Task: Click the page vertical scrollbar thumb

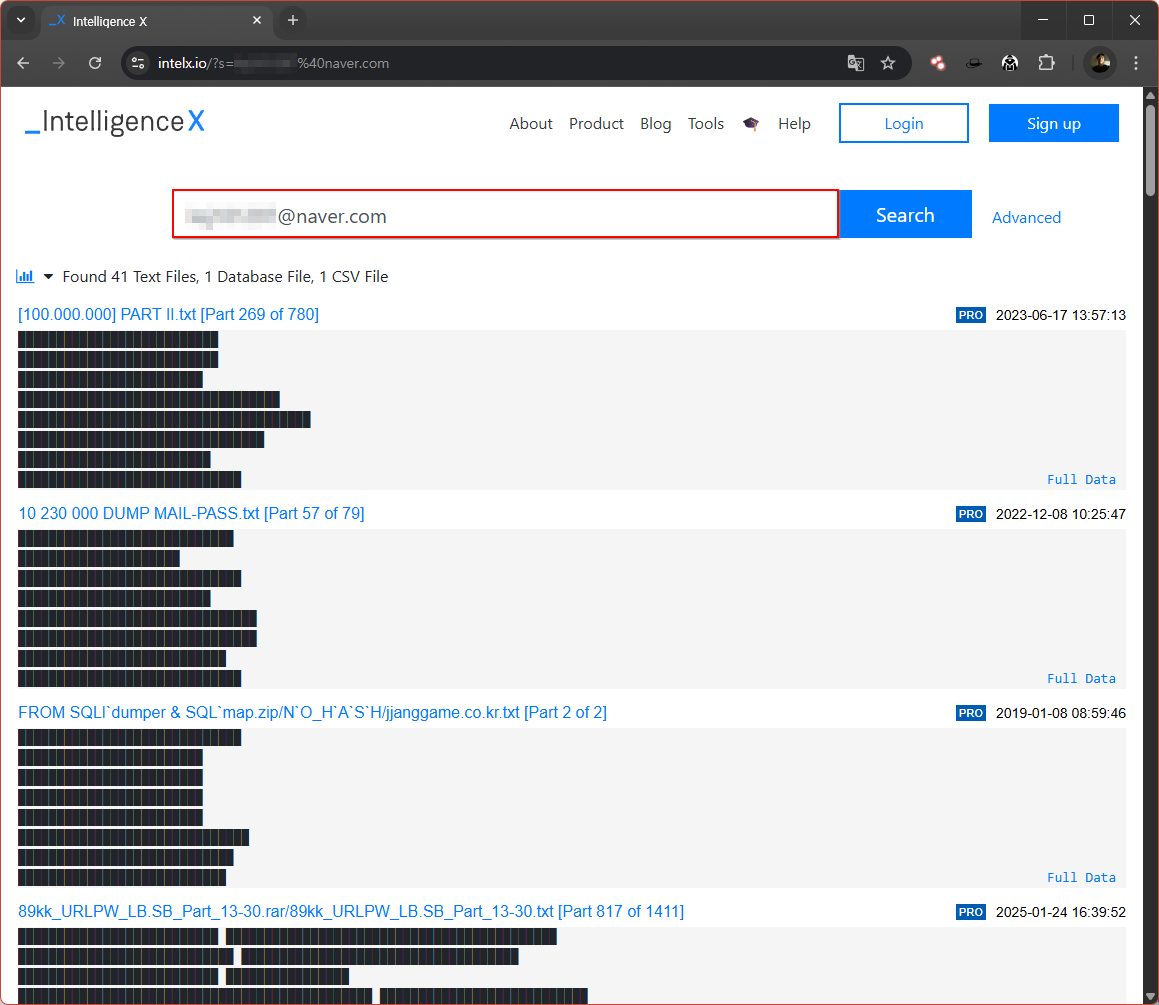Action: (1150, 150)
